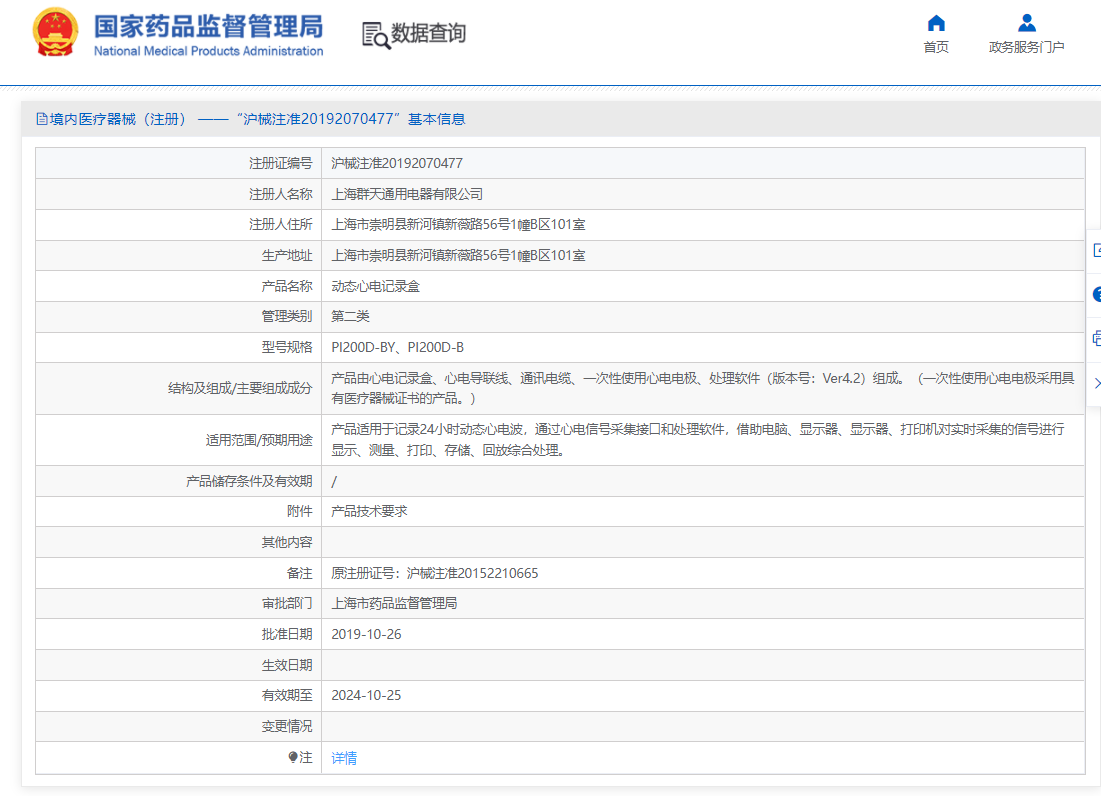Click the document icon before 境内医疗器械

click(x=41, y=119)
